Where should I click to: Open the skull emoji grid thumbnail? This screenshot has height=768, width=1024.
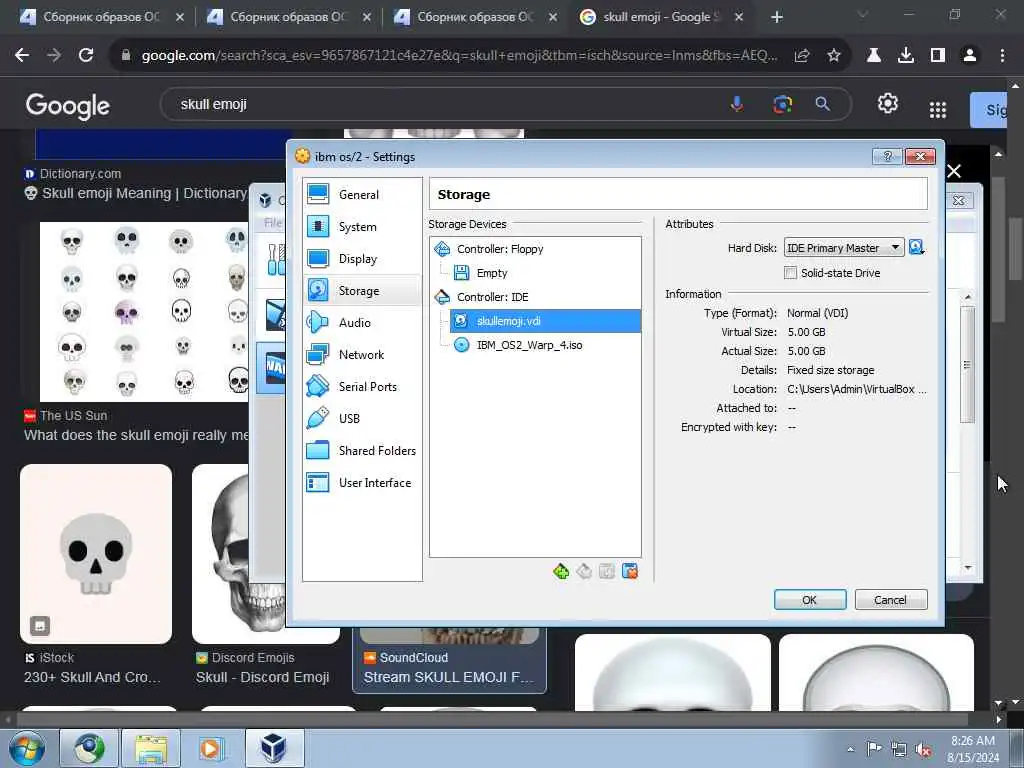coord(144,312)
